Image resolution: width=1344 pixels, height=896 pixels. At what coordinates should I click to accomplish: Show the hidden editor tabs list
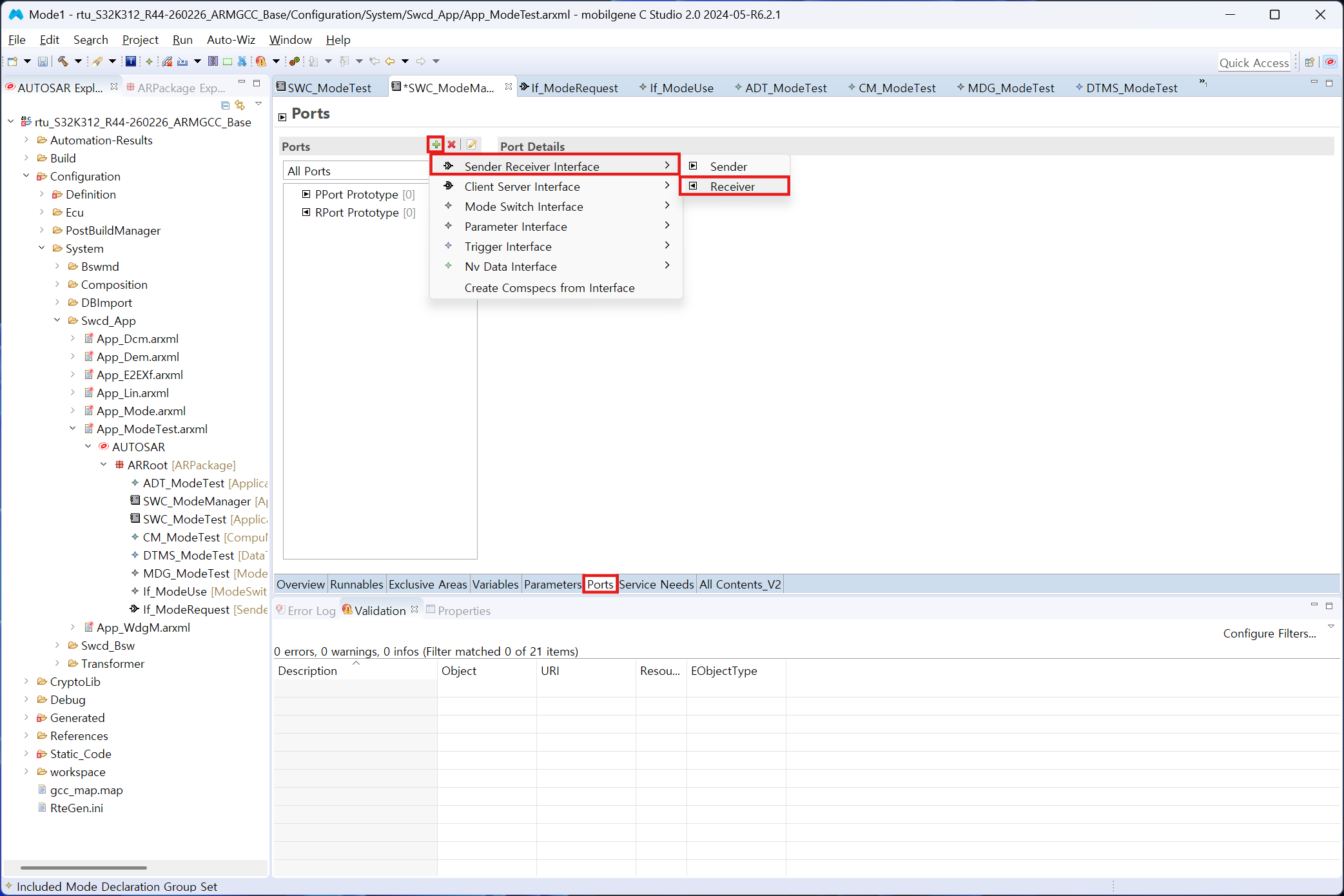(1203, 83)
